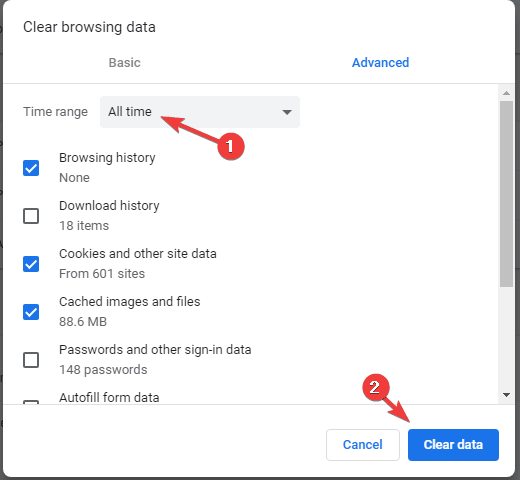Uncheck Cached images and files

coord(31,312)
